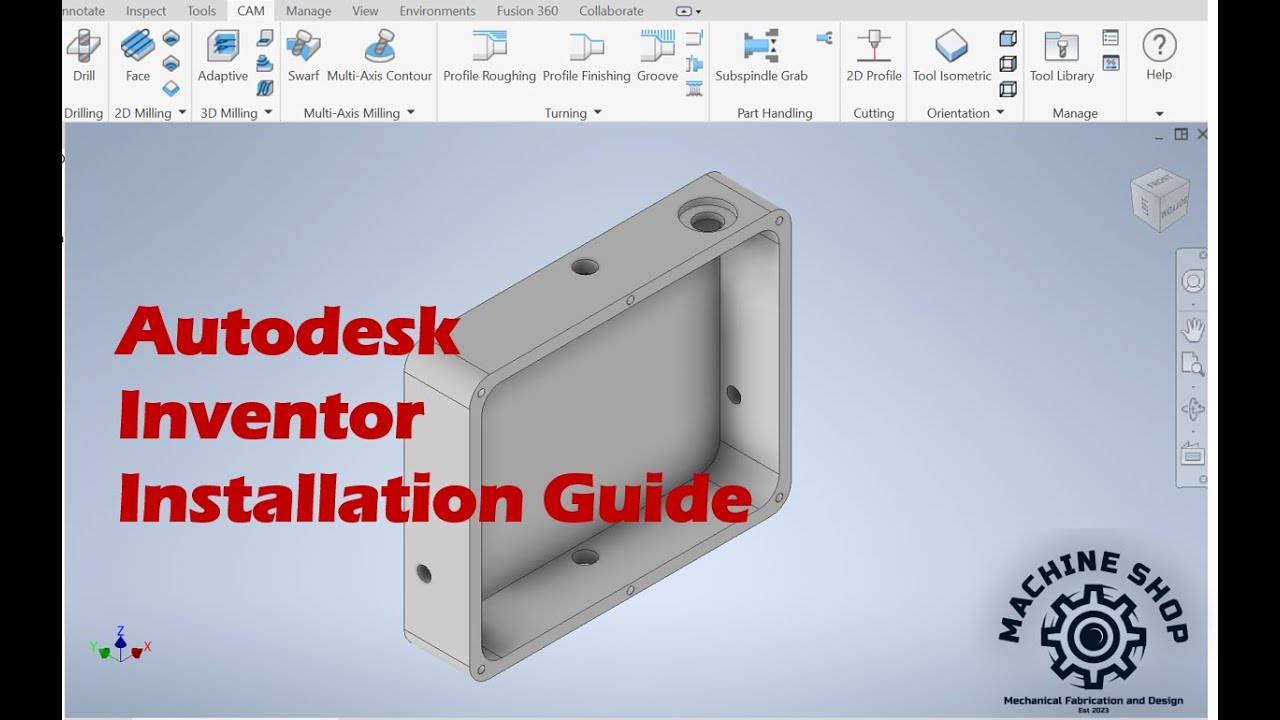Select the Pan hand tool
Image resolution: width=1280 pixels, height=720 pixels.
click(x=1192, y=329)
